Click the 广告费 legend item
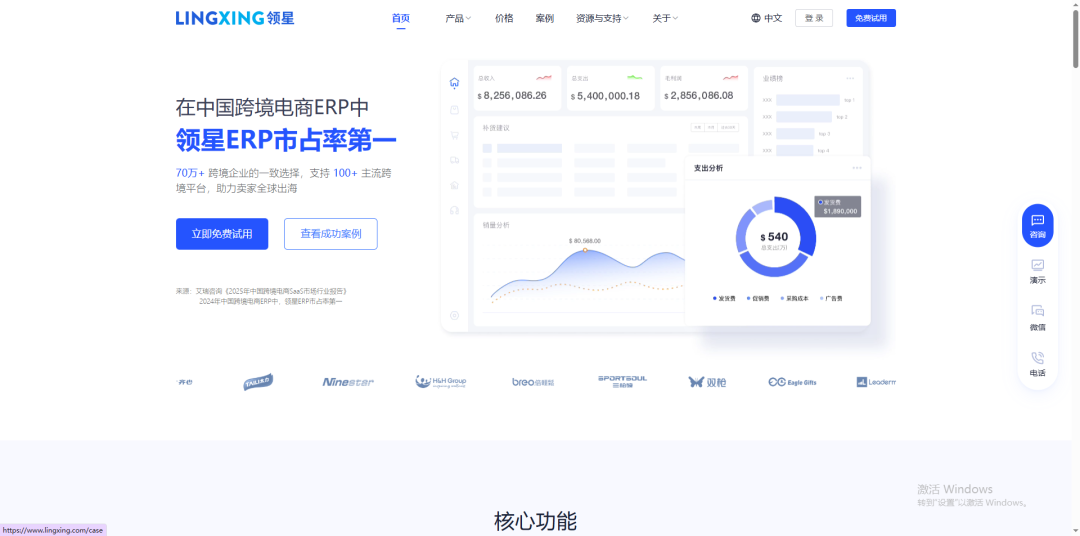Image resolution: width=1080 pixels, height=536 pixels. click(x=831, y=298)
